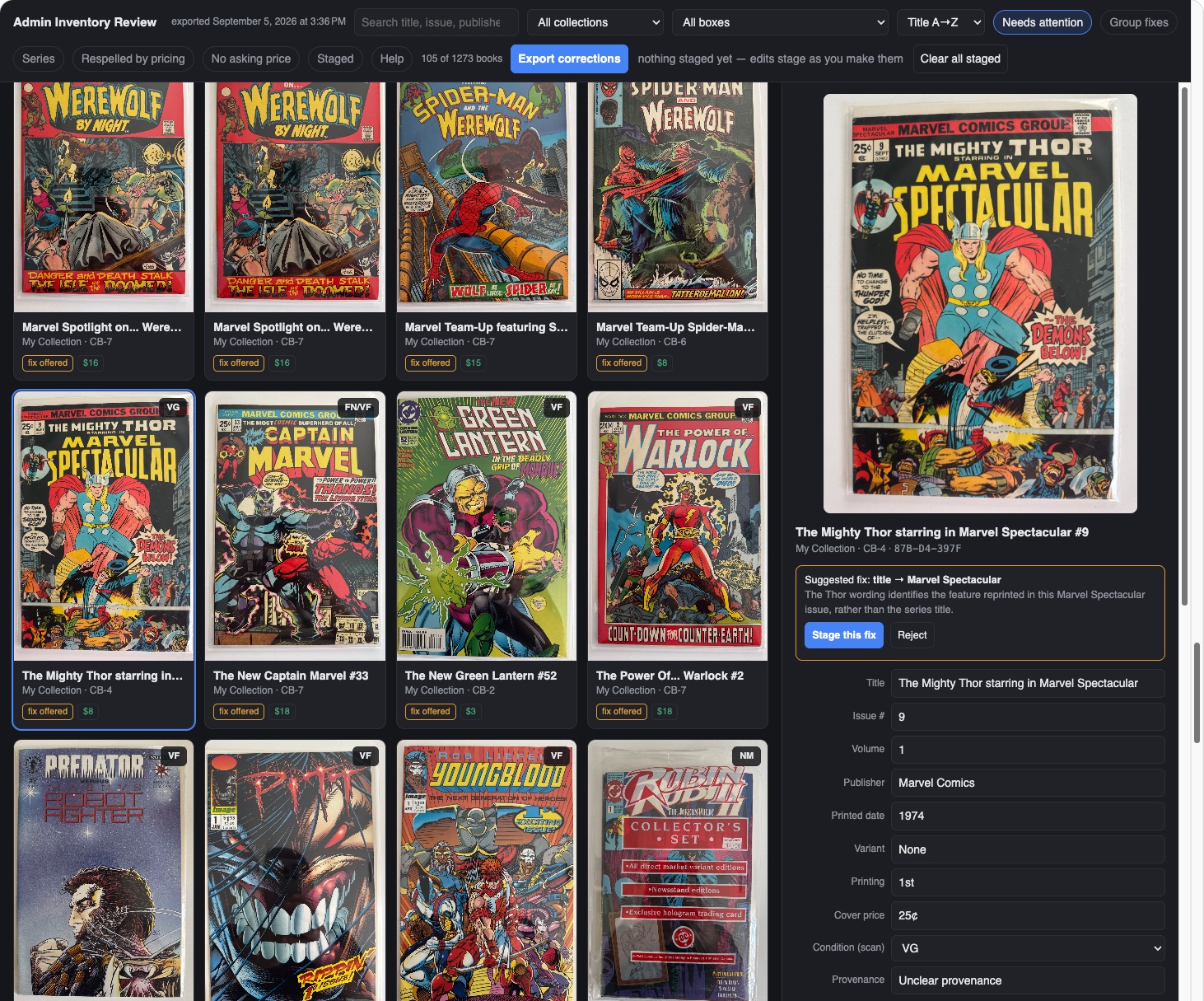The width and height of the screenshot is (1204, 1001).
Task: Select the Marvel Team-Up CB-6 cover
Action: click(678, 196)
